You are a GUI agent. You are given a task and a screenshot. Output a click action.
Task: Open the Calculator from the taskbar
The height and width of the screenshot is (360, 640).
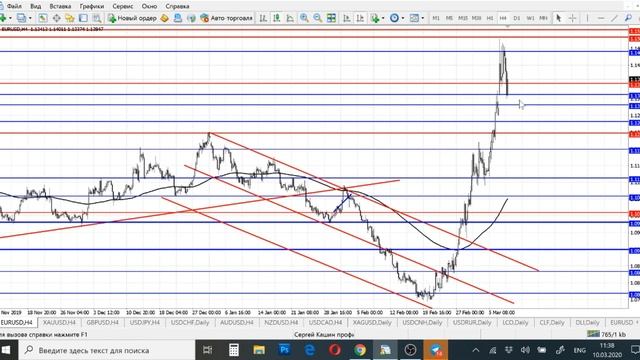(233, 350)
